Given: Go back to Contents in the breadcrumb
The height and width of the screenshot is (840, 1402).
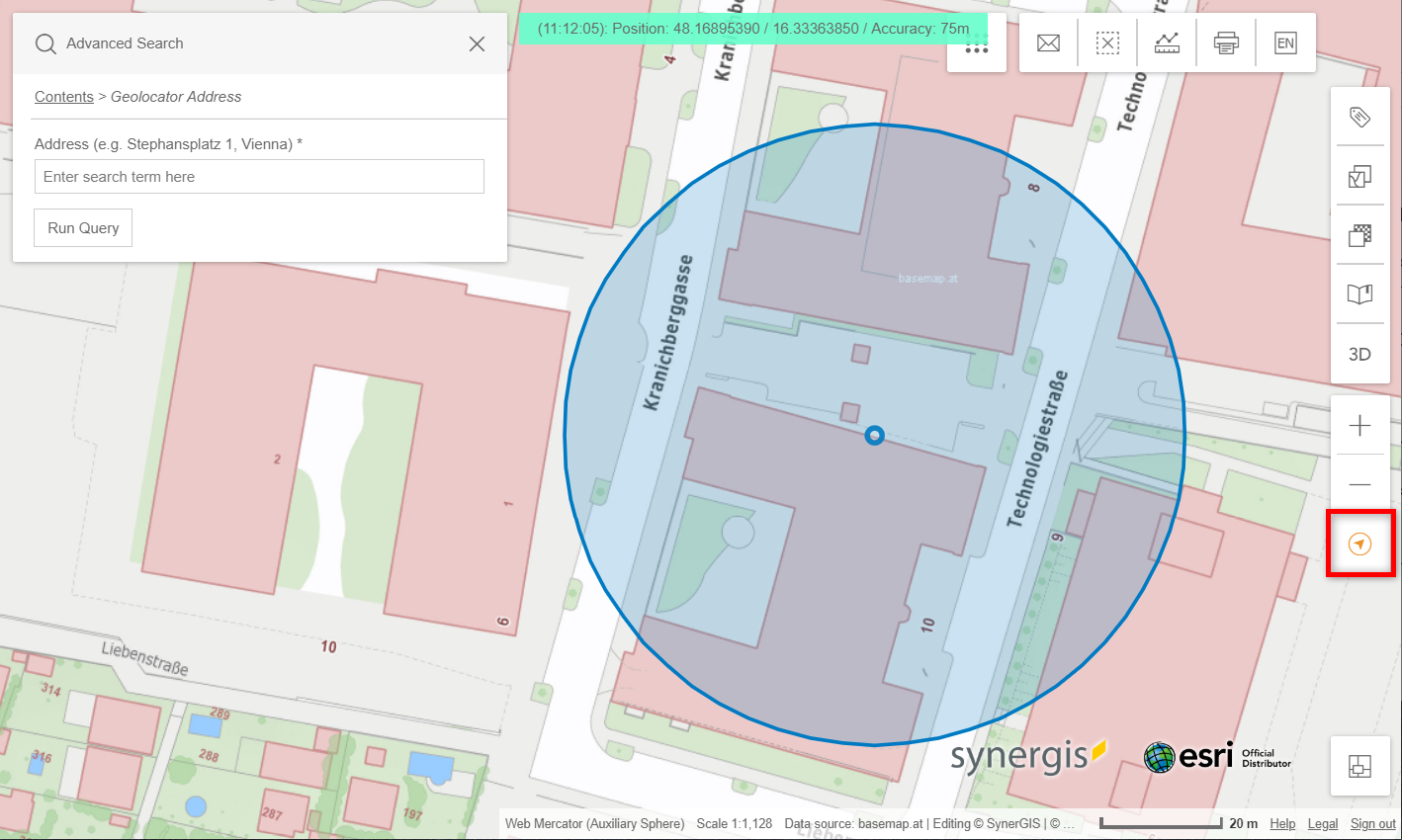Looking at the screenshot, I should pyautogui.click(x=63, y=96).
